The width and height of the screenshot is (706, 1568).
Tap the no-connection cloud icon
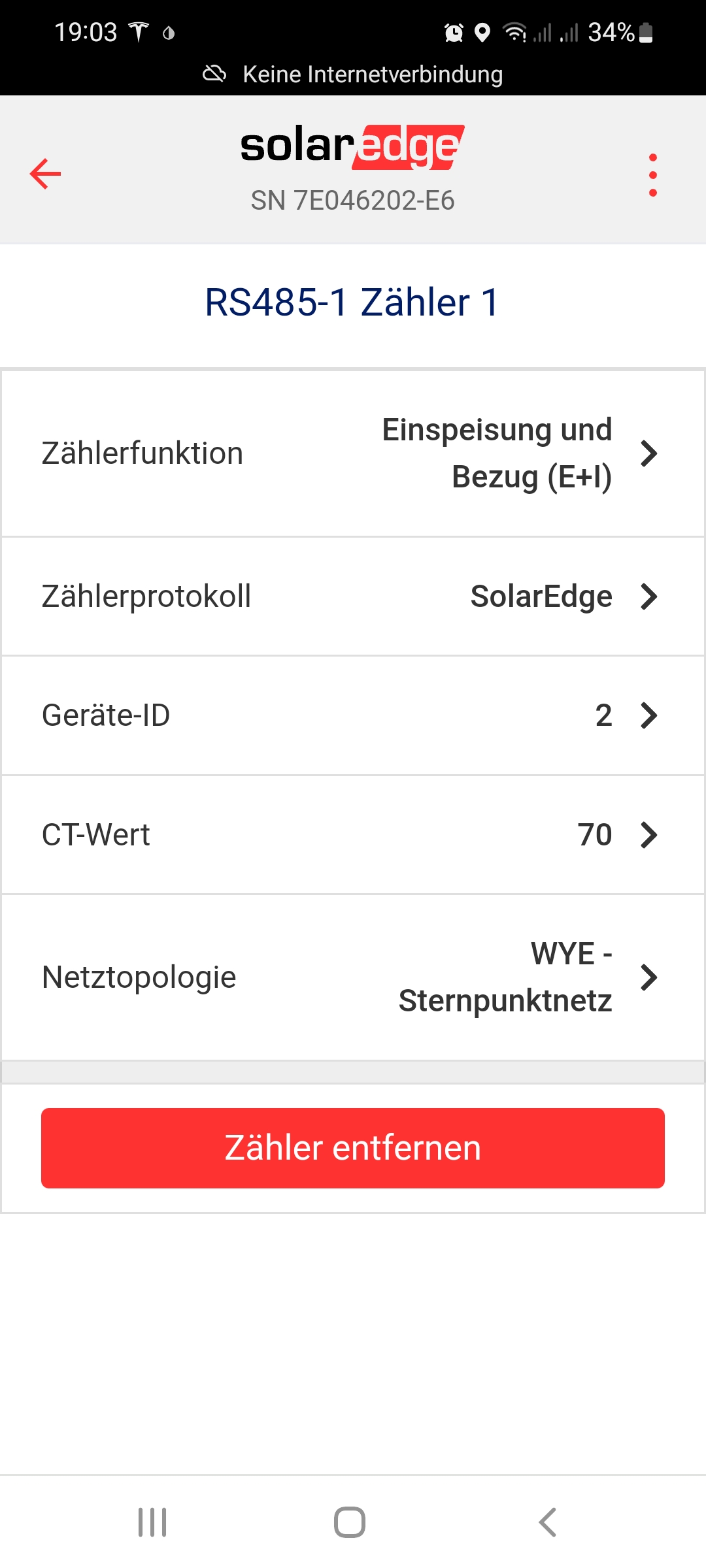[214, 74]
